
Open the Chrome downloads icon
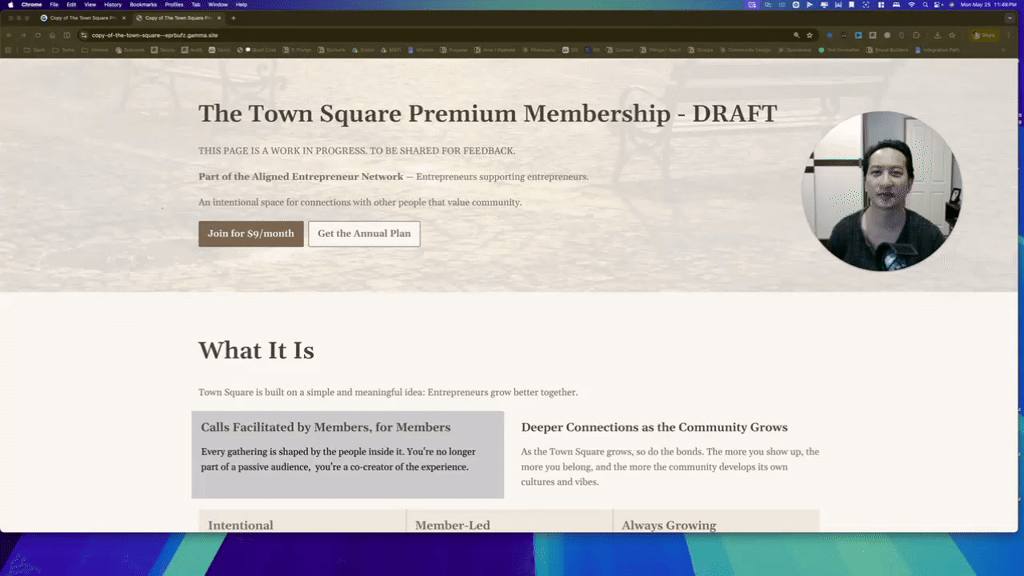point(937,35)
